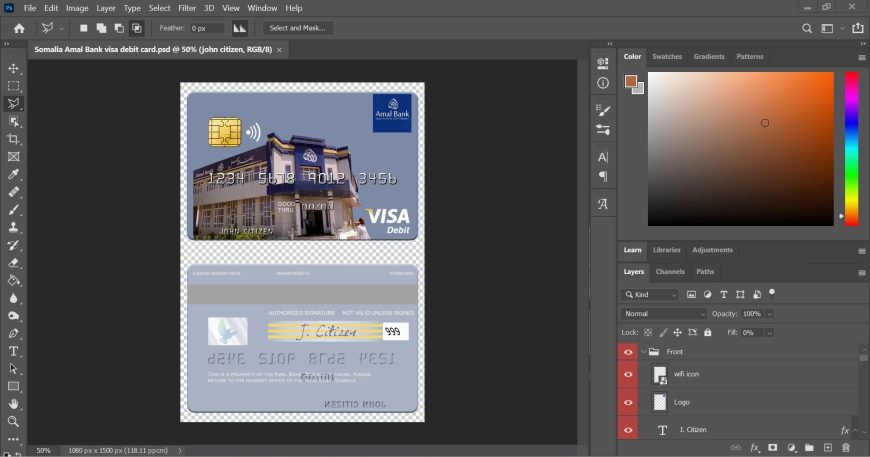This screenshot has height=457, width=870.
Task: Open the layer Kind filter dropdown
Action: point(651,294)
